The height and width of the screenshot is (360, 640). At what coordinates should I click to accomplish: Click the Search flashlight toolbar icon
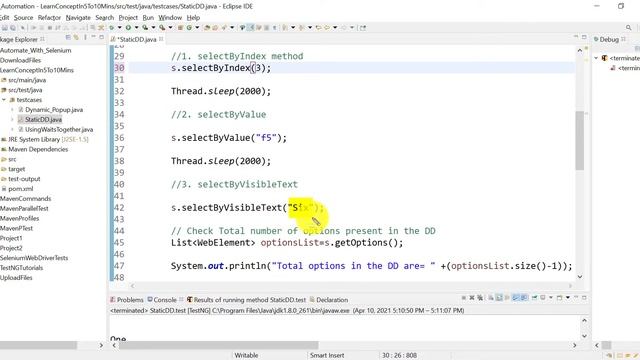tap(224, 28)
